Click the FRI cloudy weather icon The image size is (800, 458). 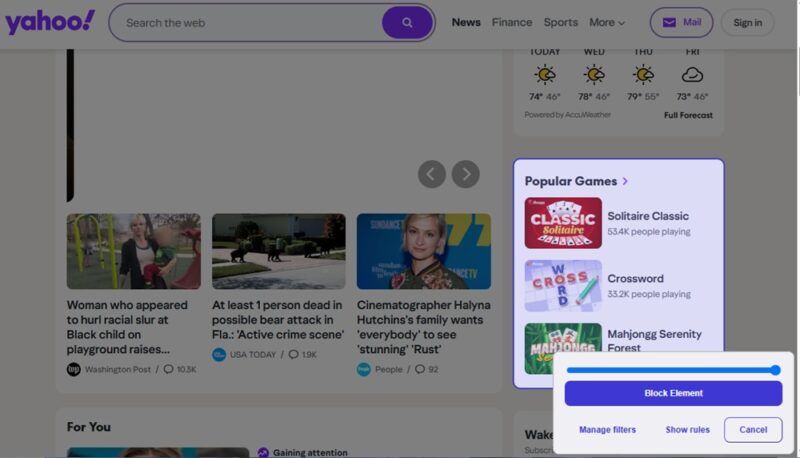[x=692, y=75]
